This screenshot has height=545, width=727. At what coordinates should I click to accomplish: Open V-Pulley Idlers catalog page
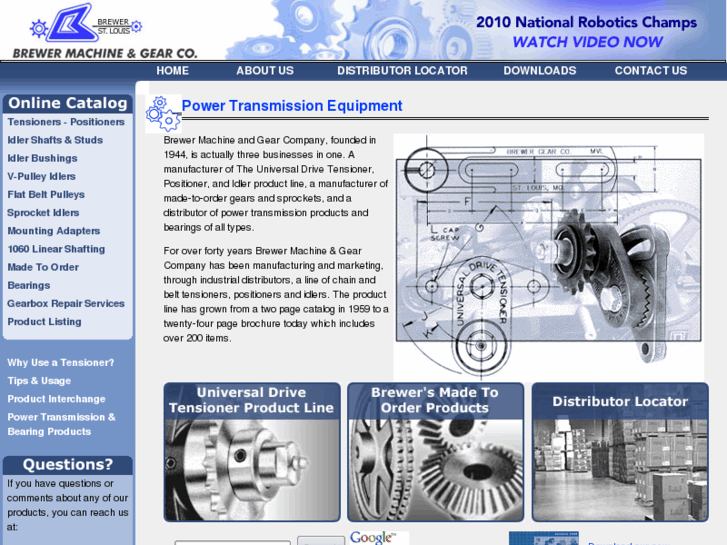click(x=41, y=176)
